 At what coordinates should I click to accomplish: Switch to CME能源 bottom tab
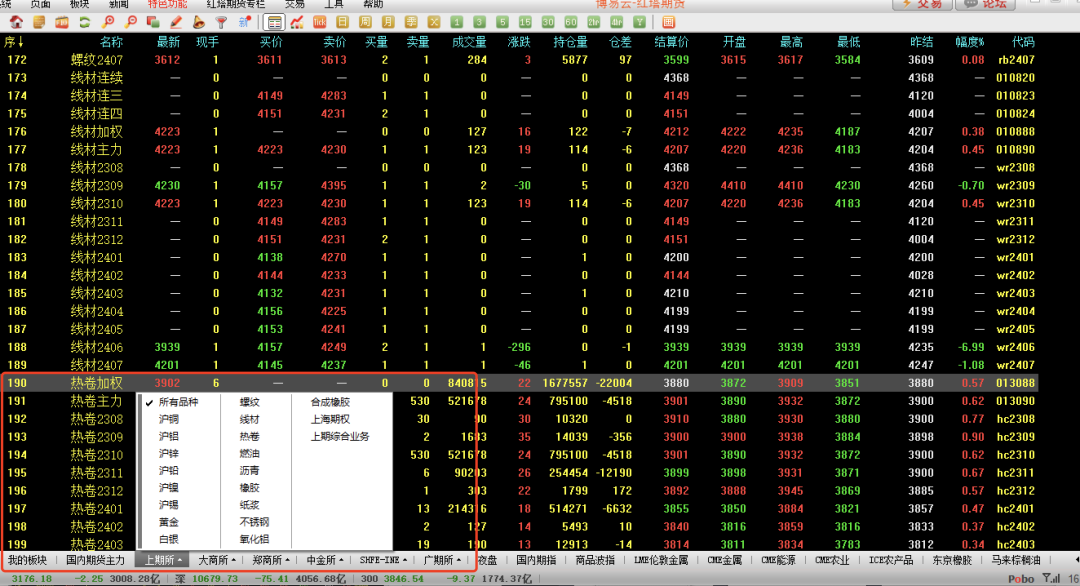coord(778,561)
